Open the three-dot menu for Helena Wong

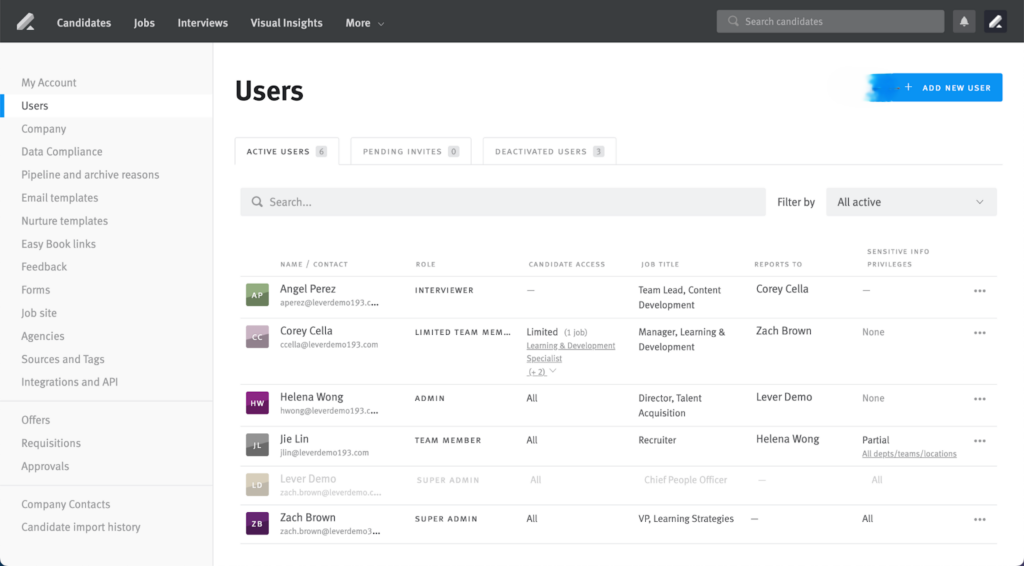(980, 399)
